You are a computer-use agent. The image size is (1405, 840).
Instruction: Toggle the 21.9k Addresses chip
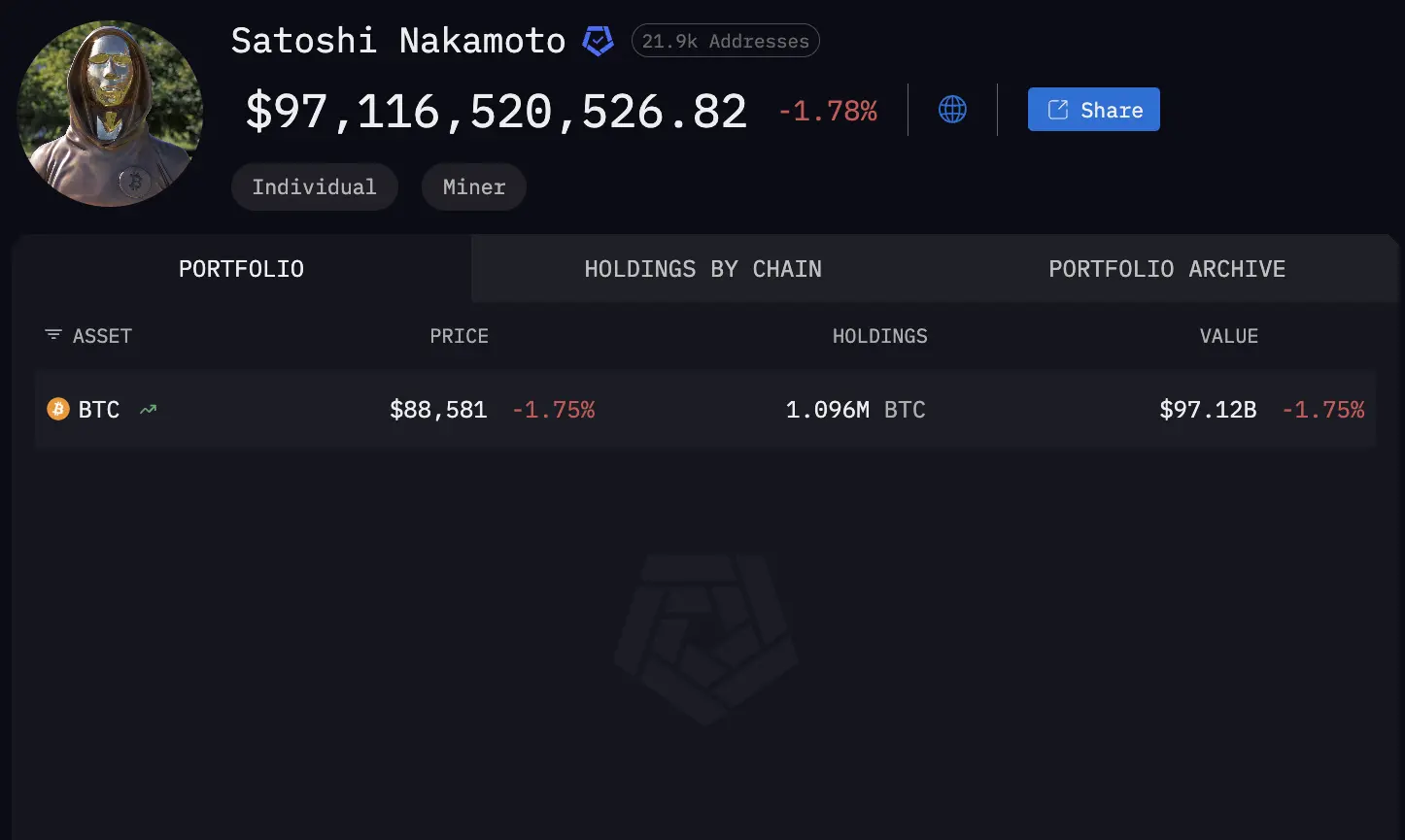click(x=725, y=41)
